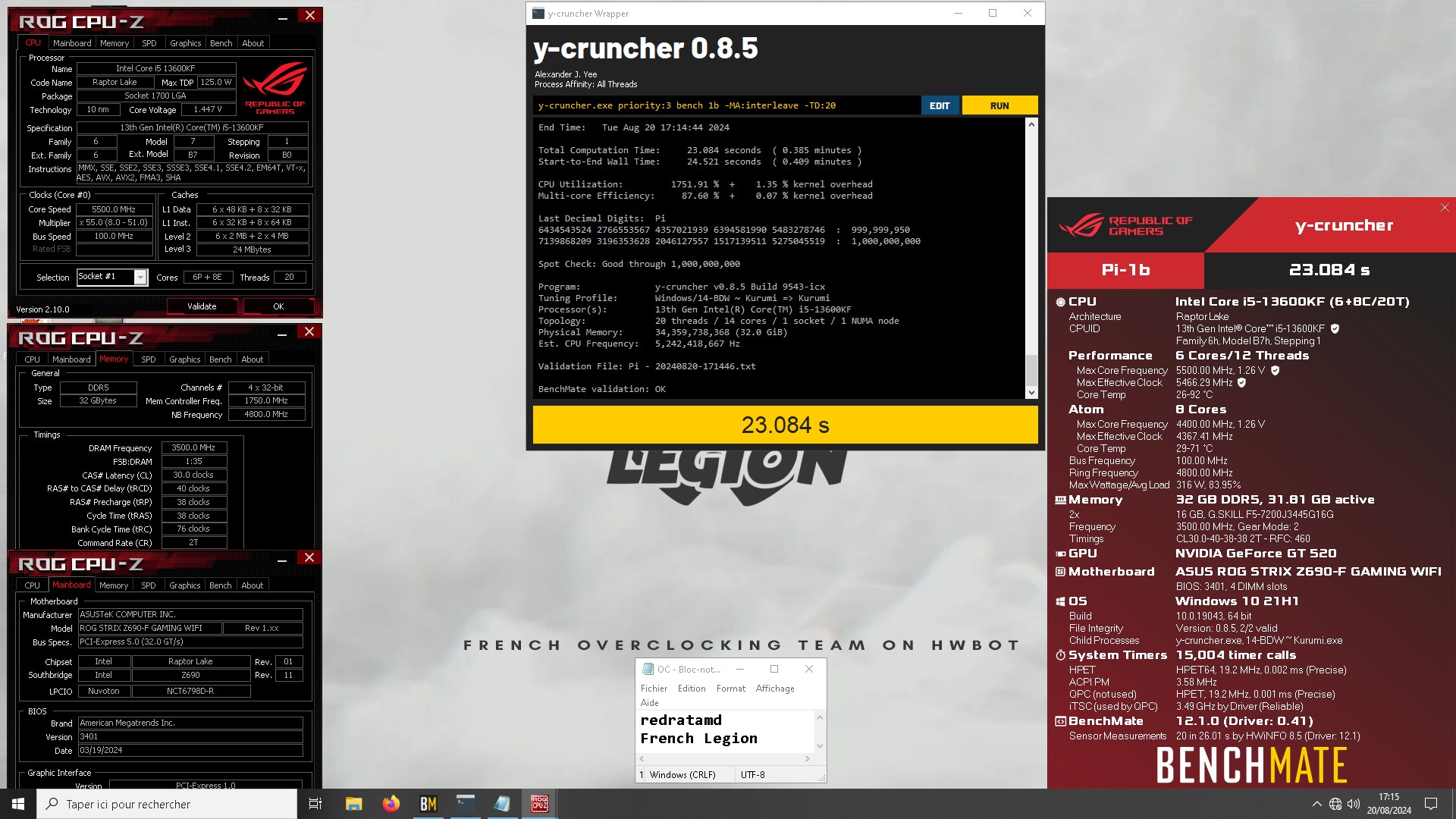Open Aide menu in Notepad
Viewport: 1456px width, 819px height.
[649, 703]
